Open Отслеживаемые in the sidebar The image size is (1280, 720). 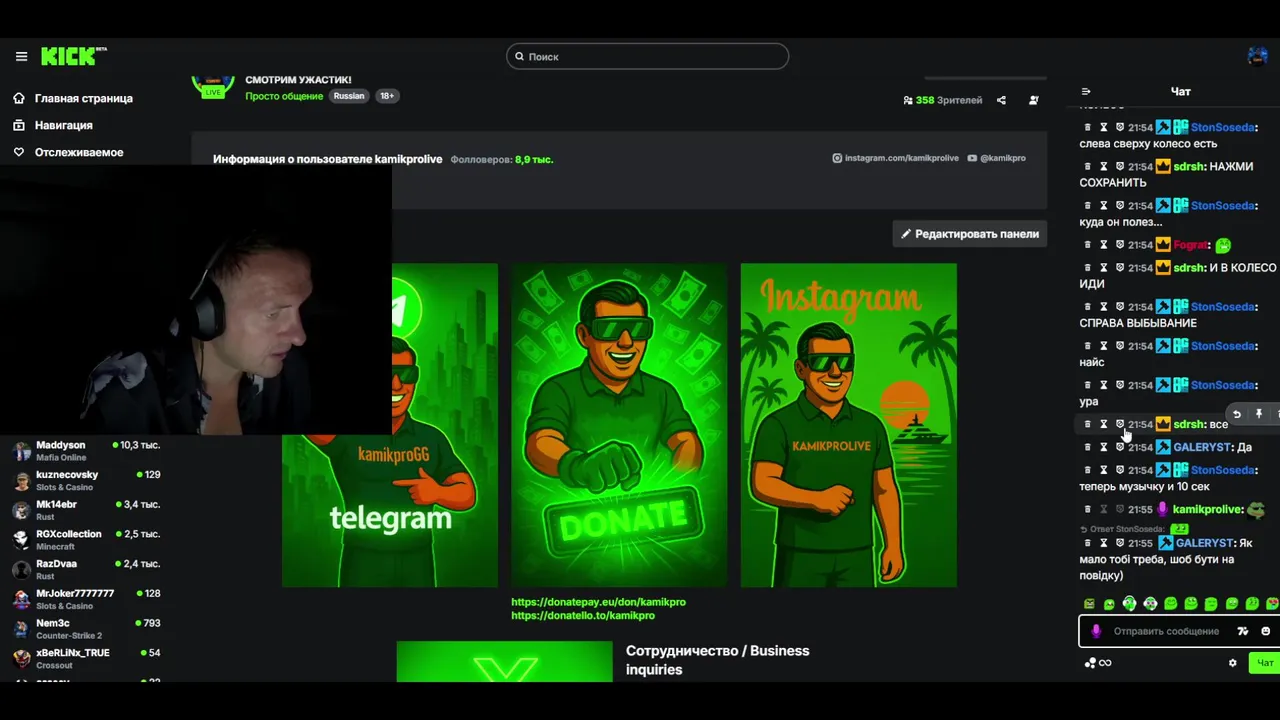click(79, 152)
